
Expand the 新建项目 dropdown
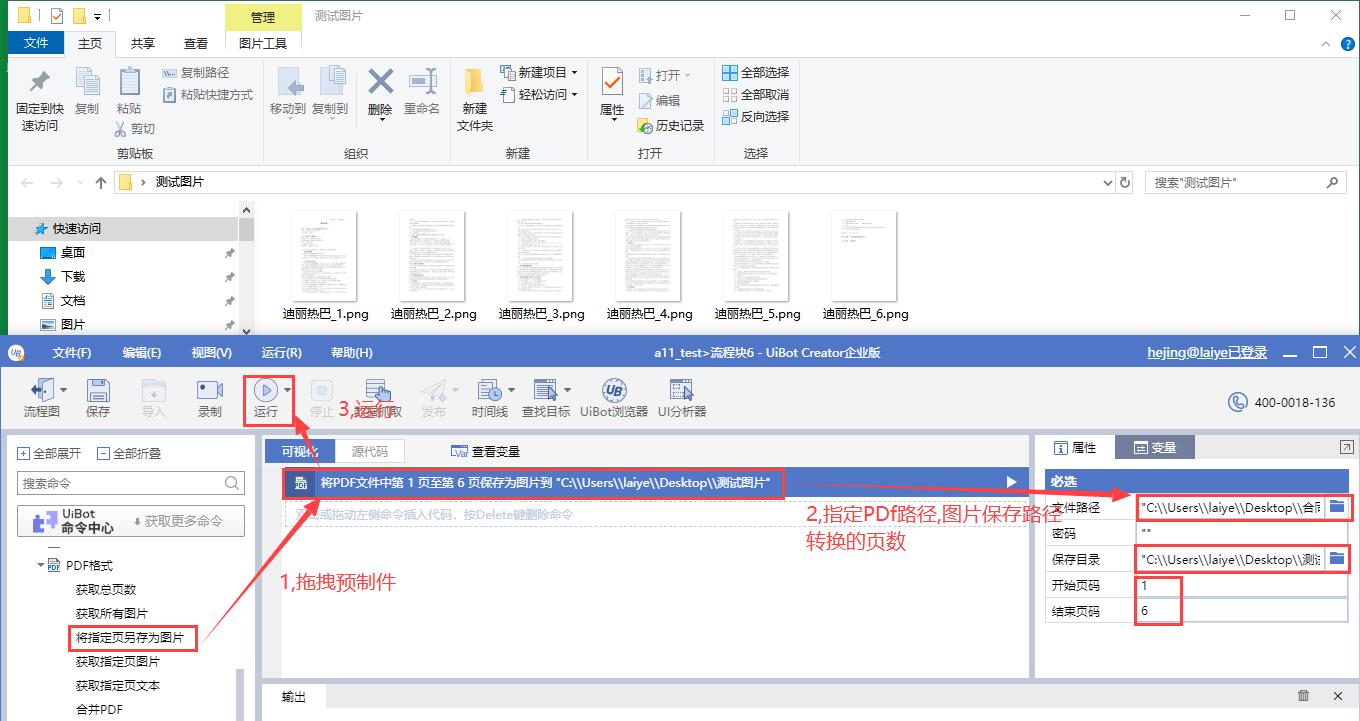click(574, 72)
